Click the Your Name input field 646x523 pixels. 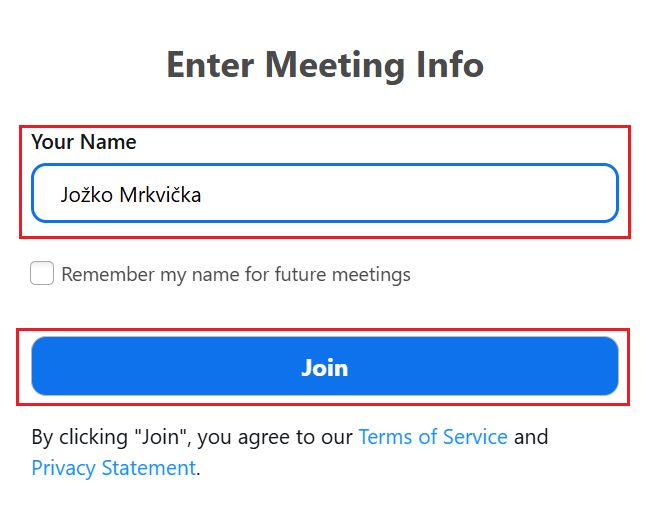325,193
